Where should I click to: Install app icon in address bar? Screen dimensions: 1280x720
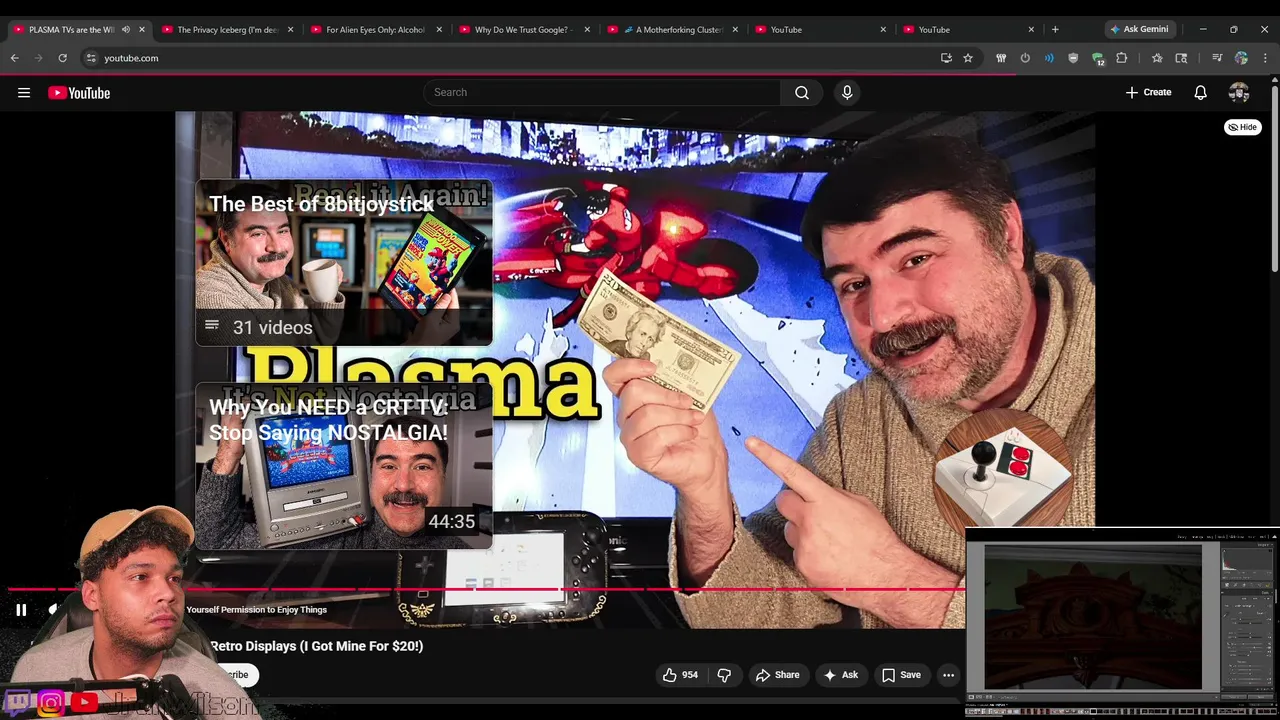coord(946,58)
